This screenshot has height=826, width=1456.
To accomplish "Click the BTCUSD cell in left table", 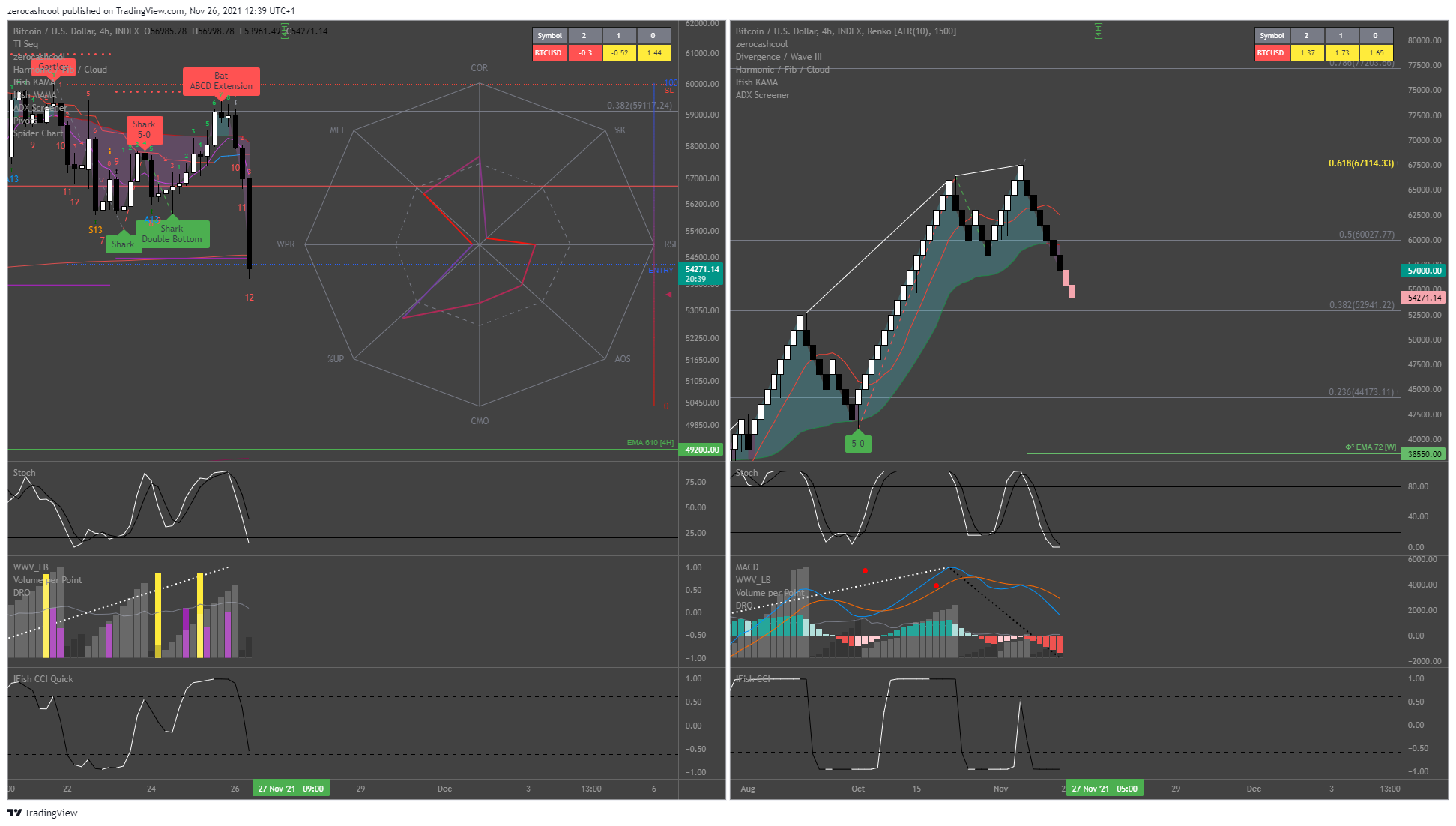I will click(549, 53).
